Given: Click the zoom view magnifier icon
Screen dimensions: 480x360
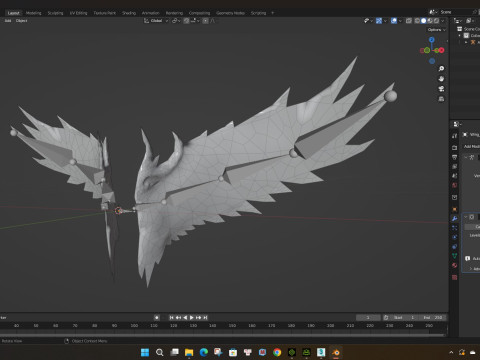Looking at the screenshot, I should click(441, 68).
